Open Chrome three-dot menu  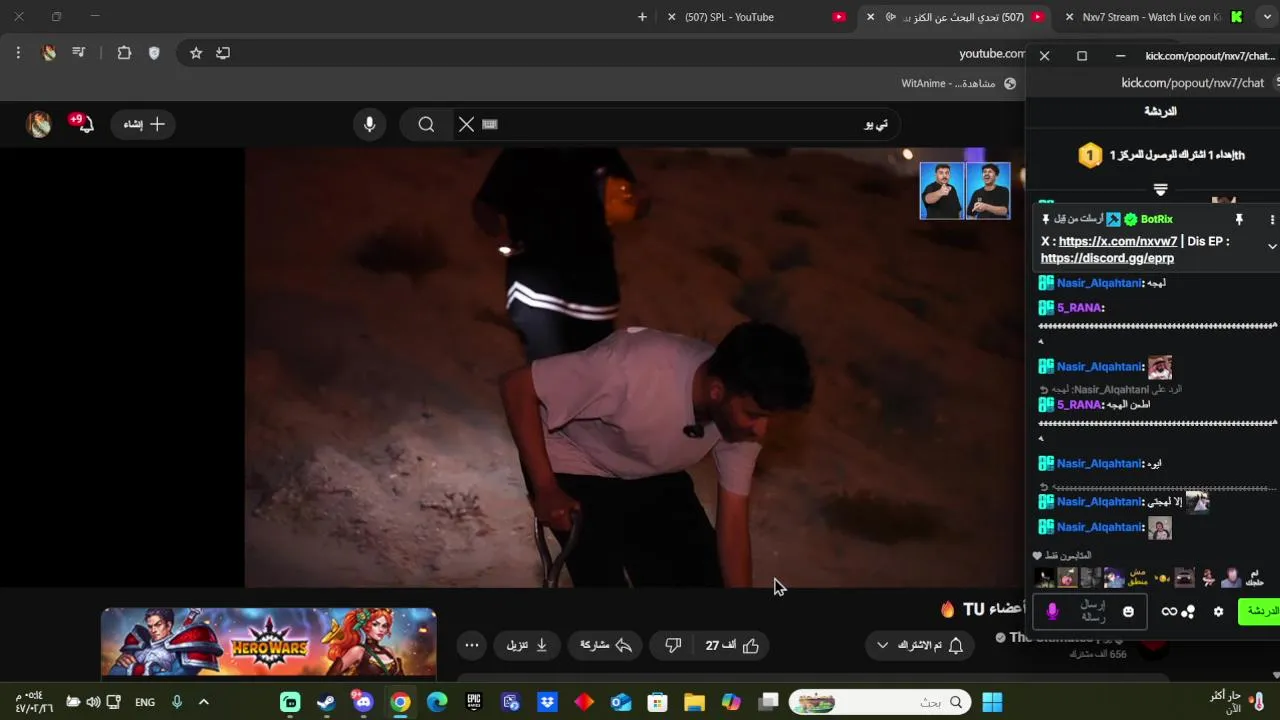[x=18, y=53]
